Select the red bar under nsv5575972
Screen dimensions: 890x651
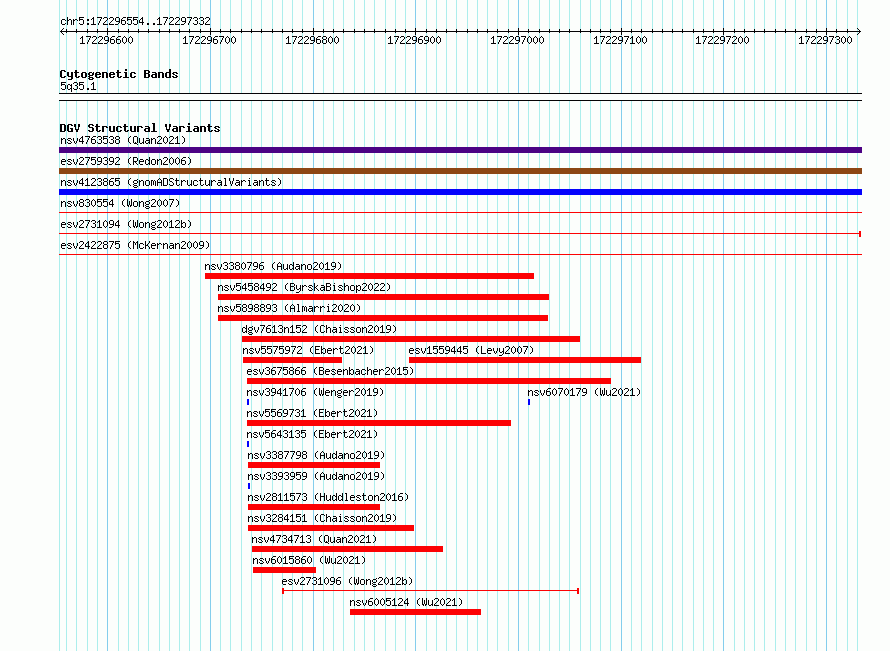pyautogui.click(x=292, y=360)
